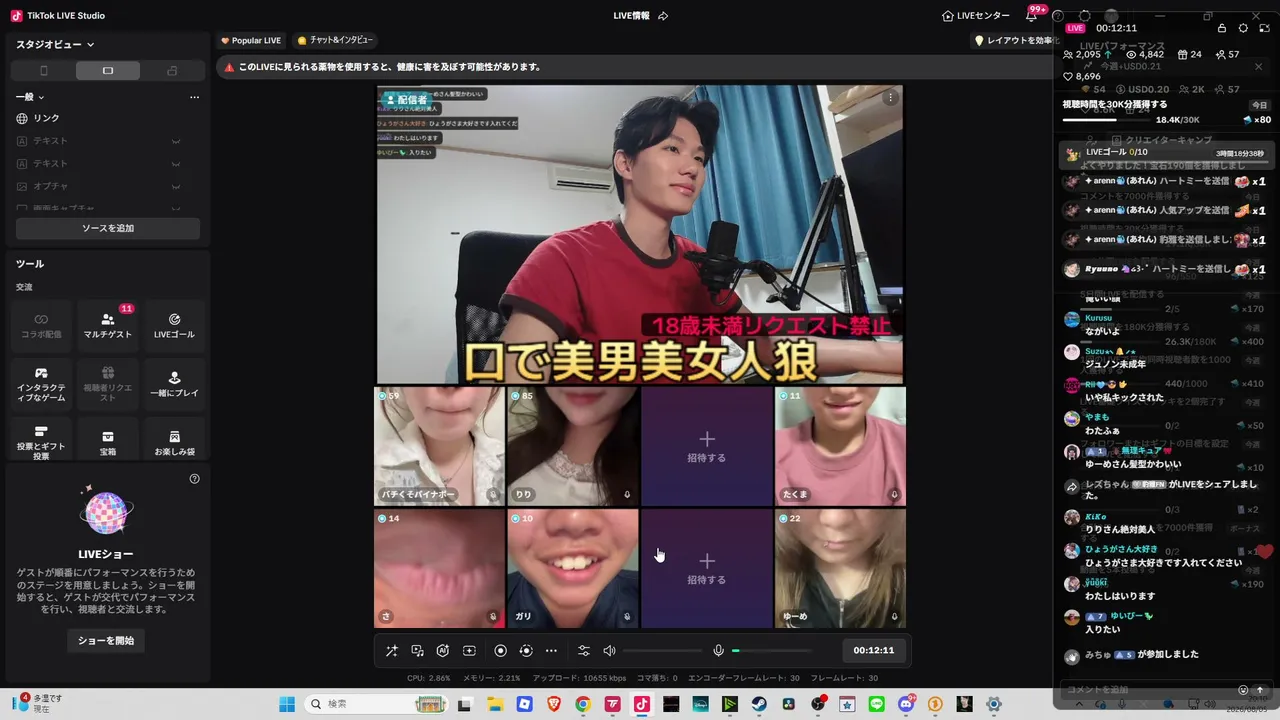
Task: Open LIVEセンター
Action: pyautogui.click(x=976, y=16)
